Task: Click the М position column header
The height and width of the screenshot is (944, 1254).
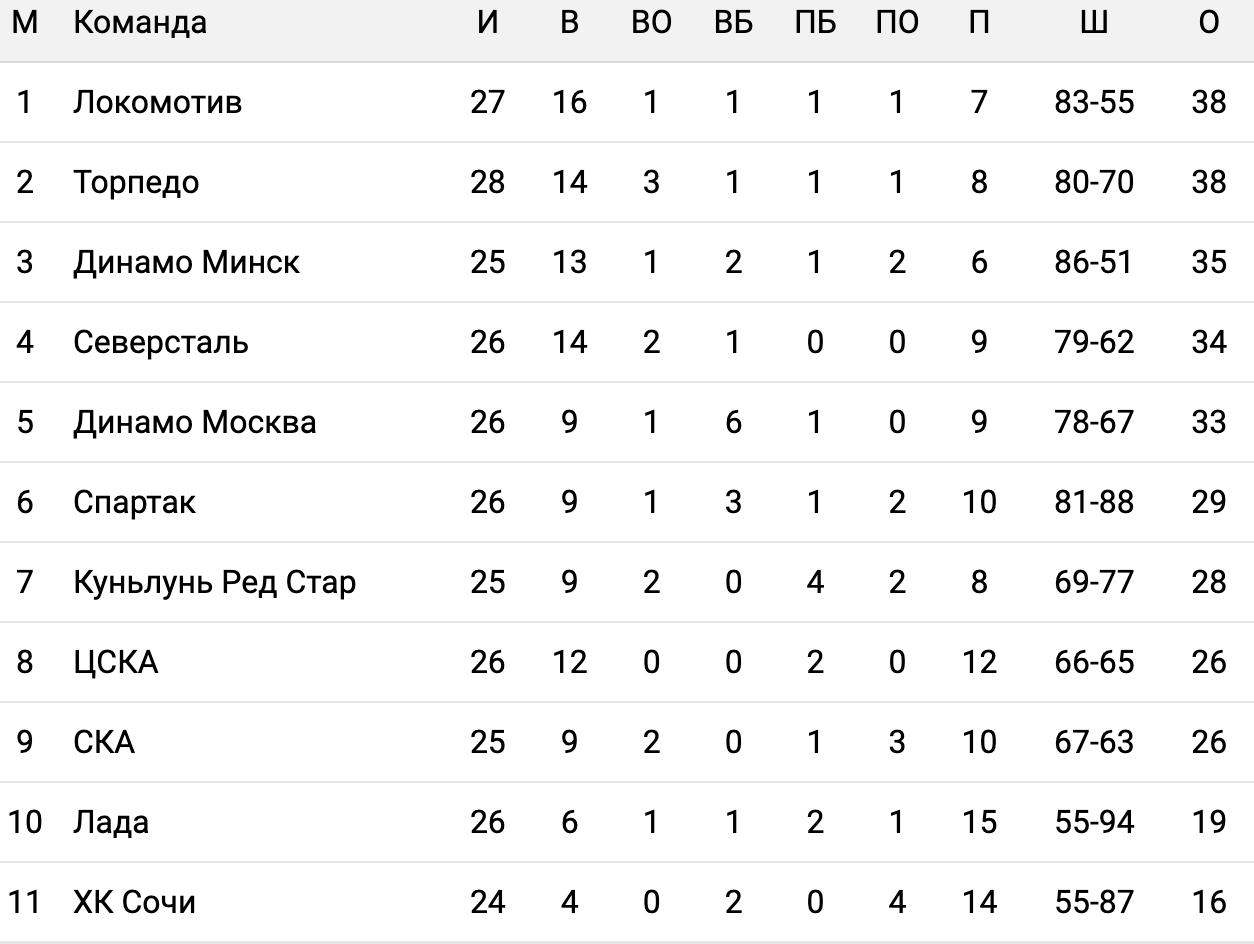Action: [x=25, y=22]
